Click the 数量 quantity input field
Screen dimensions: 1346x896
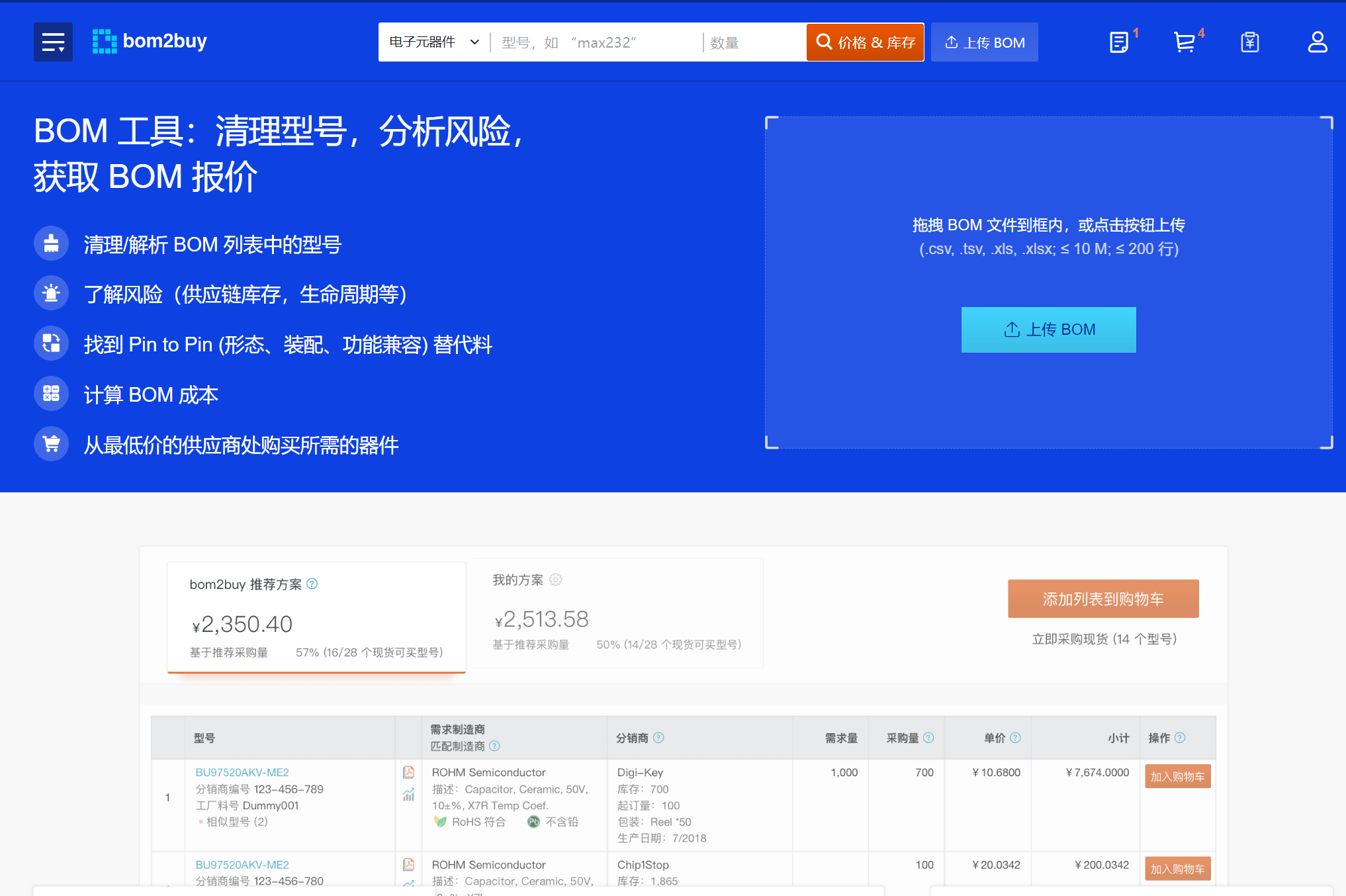coord(753,42)
